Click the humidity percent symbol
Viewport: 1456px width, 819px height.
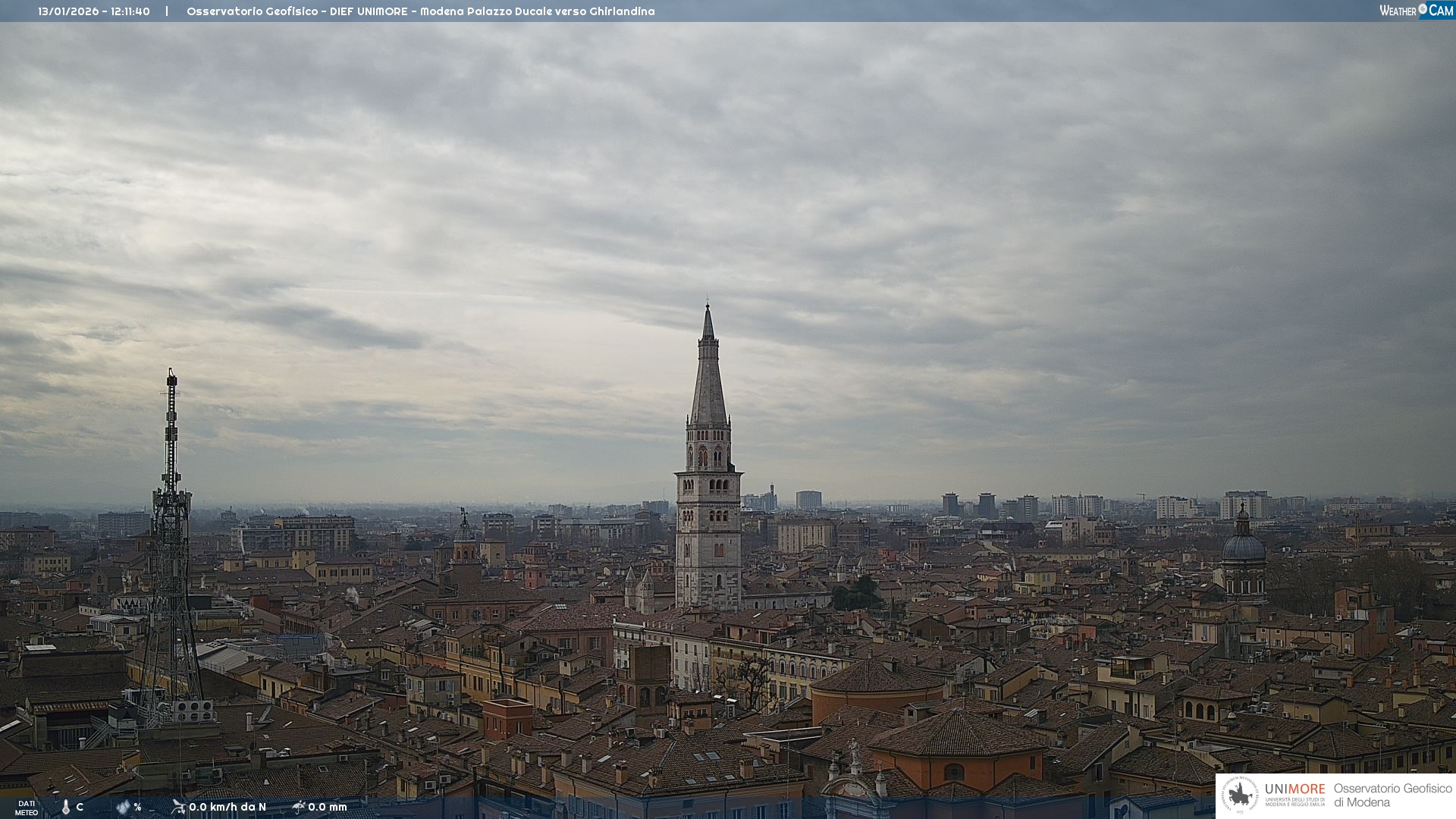click(138, 808)
